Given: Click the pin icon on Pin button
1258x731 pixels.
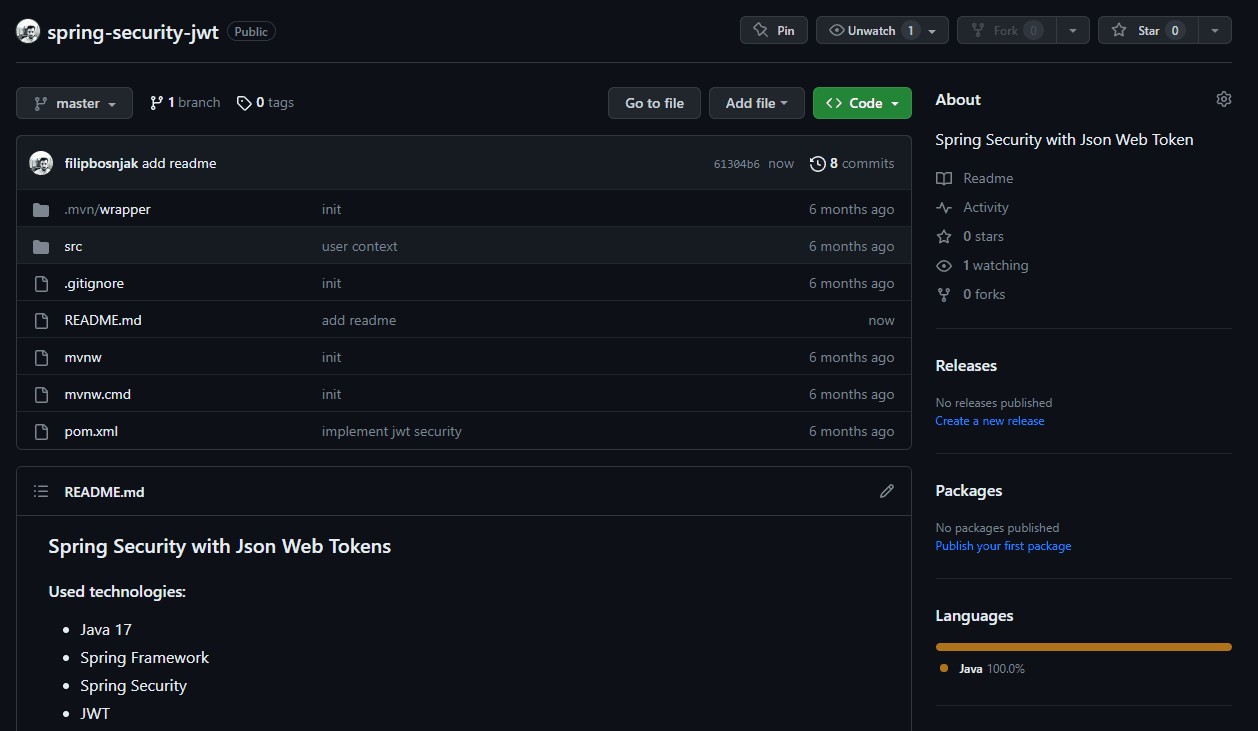Looking at the screenshot, I should pyautogui.click(x=760, y=30).
